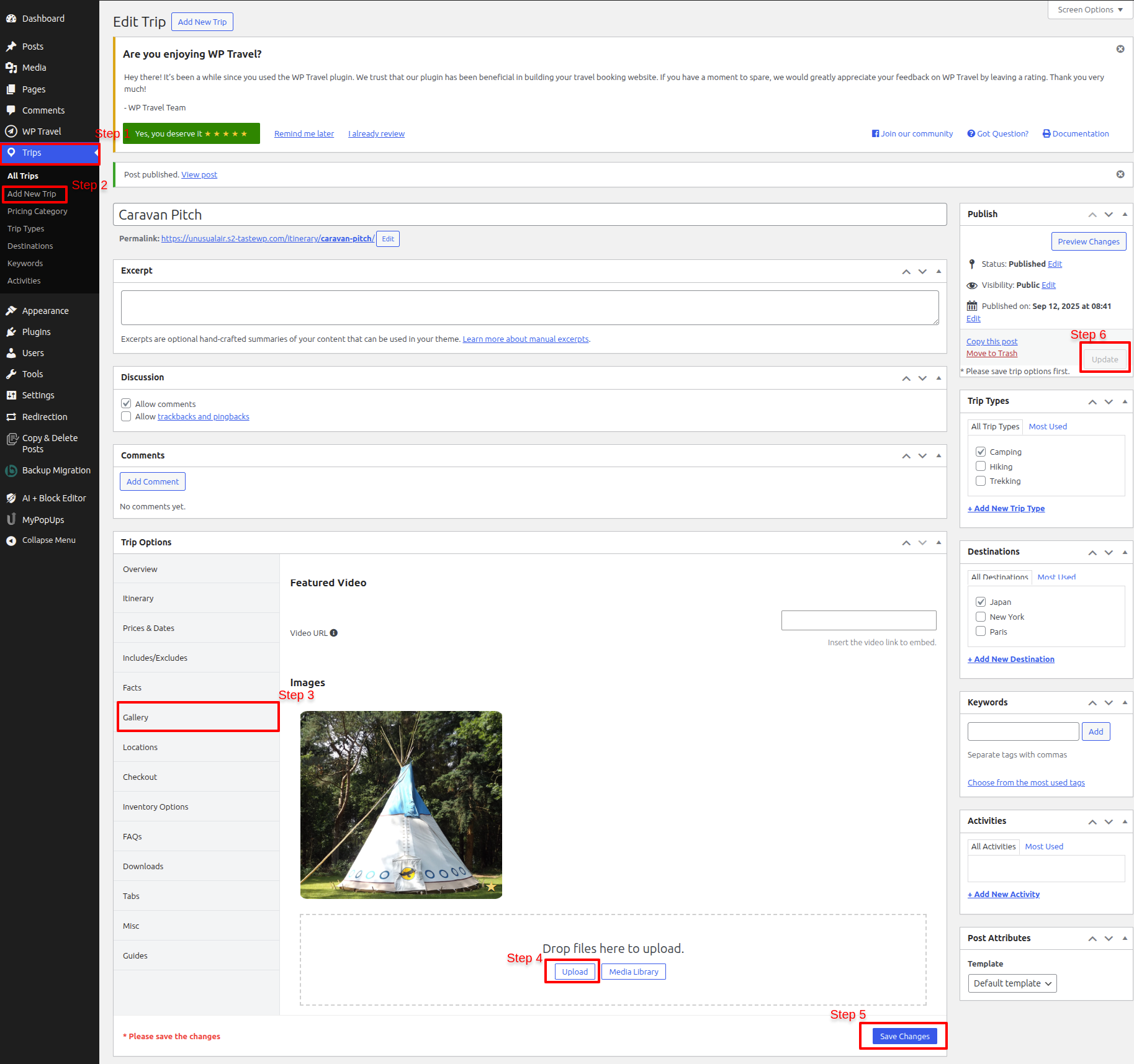Viewport: 1134px width, 1064px height.
Task: Click the Move to Trash link
Action: [x=992, y=353]
